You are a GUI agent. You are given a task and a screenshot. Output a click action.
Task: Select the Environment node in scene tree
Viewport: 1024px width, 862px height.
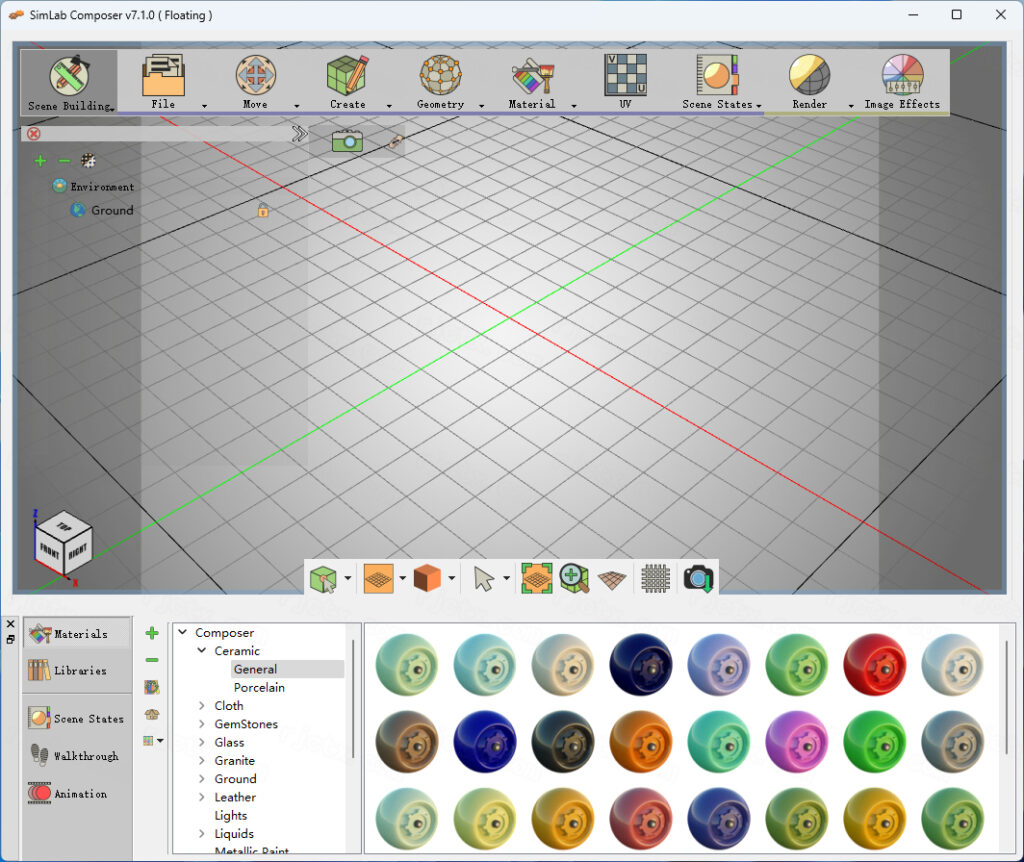(102, 187)
